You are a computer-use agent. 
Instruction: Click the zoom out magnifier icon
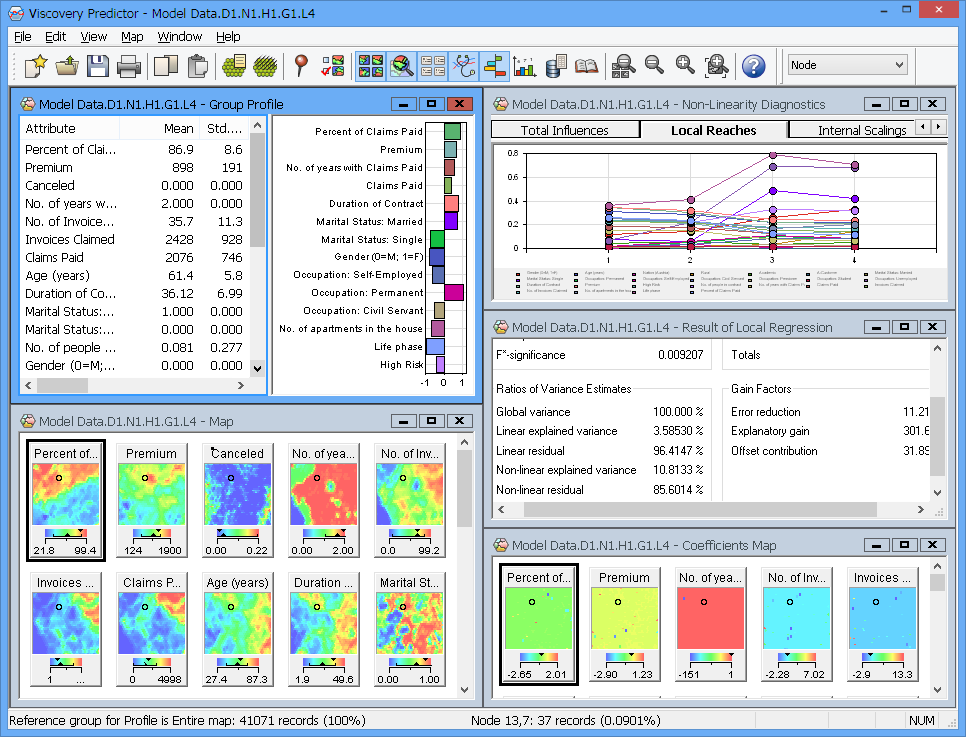point(654,66)
